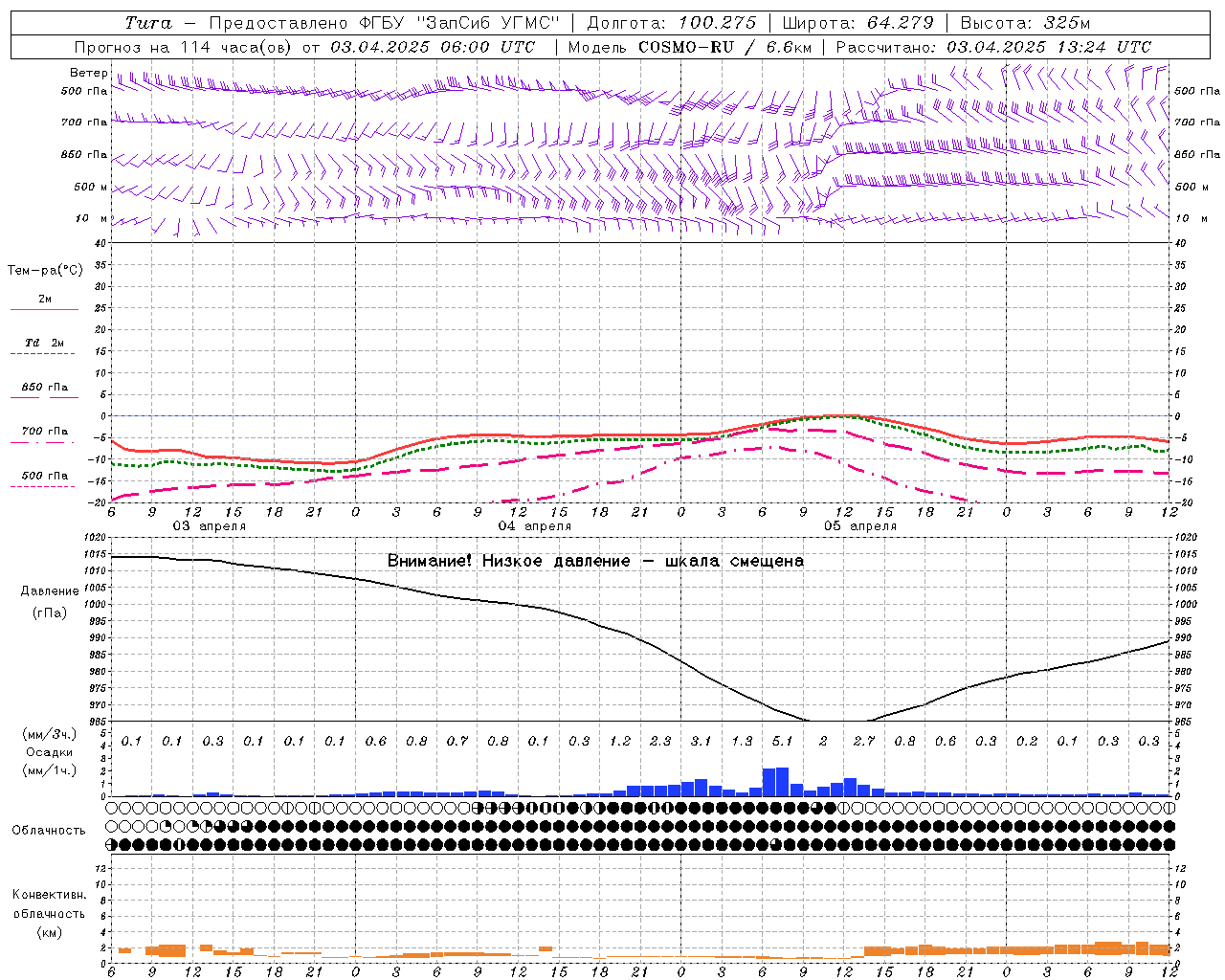1225x980 pixels.
Task: Click the "Внимание! Низкое давление — шкала смещена" warning
Action: [x=595, y=561]
